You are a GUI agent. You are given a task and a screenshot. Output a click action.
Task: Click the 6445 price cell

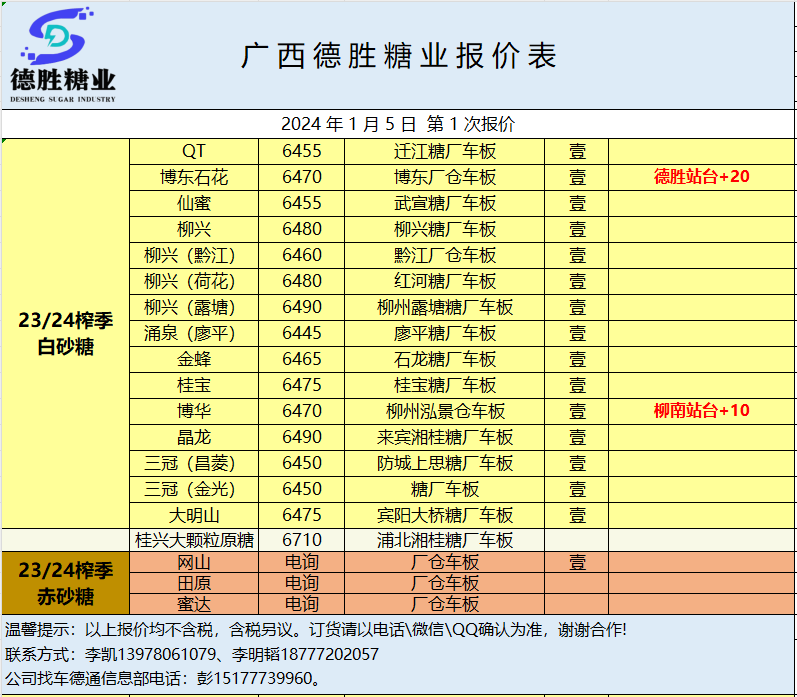pyautogui.click(x=301, y=332)
